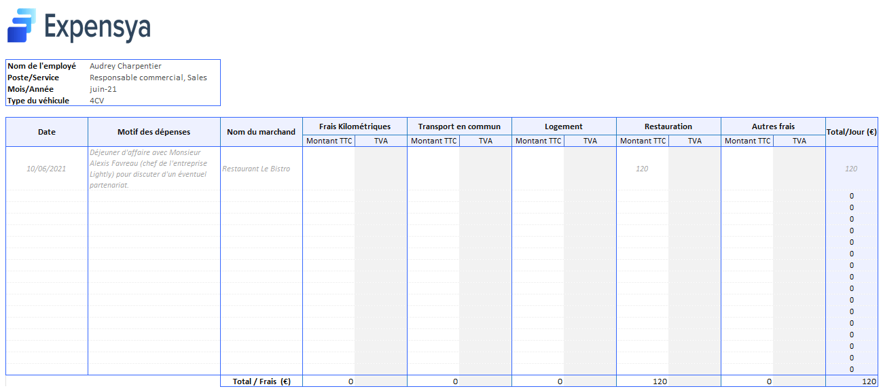Image resolution: width=881 pixels, height=391 pixels.
Task: Select the Motif des dépenses header
Action: (x=154, y=132)
